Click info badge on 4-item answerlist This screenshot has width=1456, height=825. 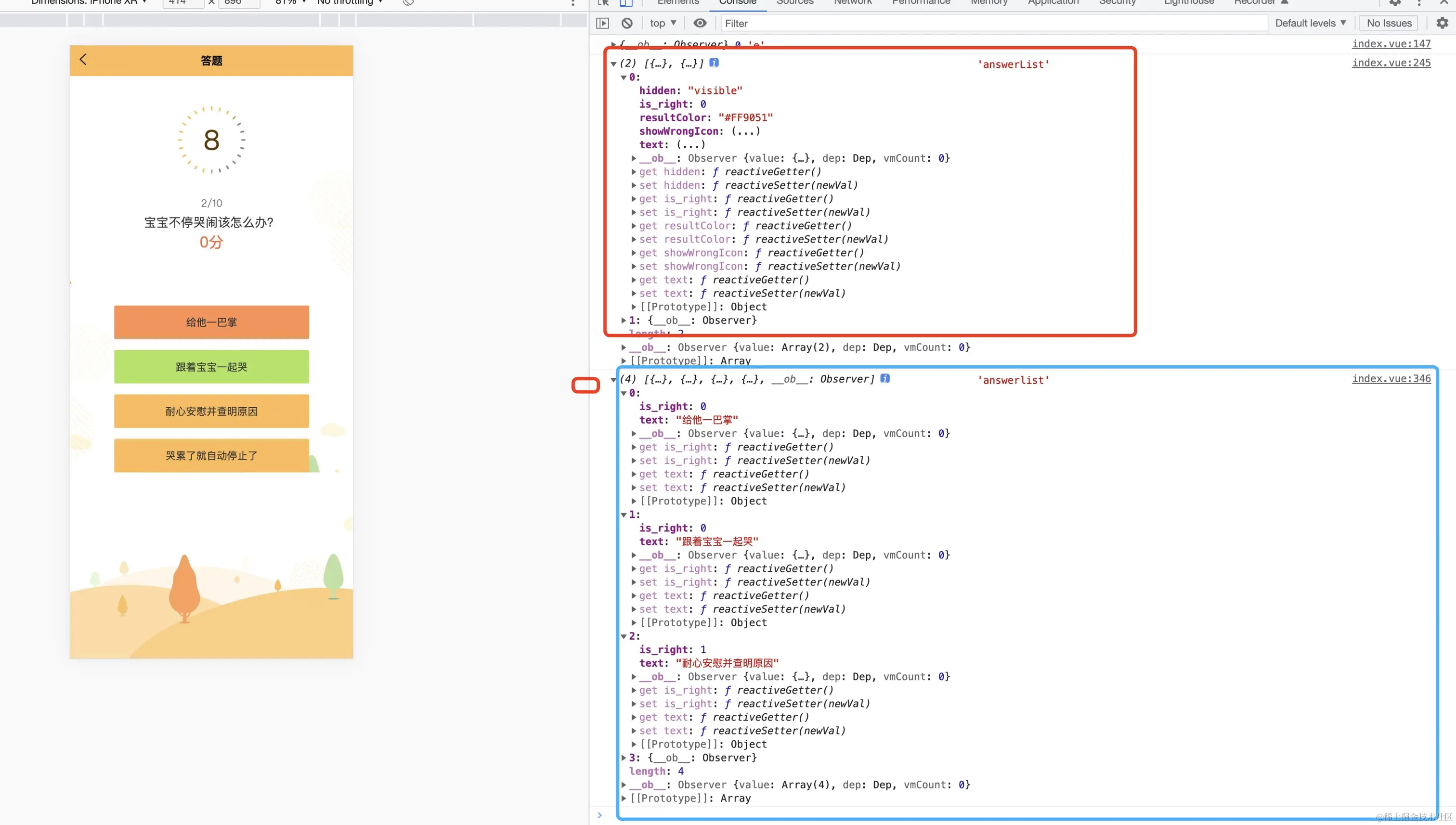pyautogui.click(x=884, y=378)
